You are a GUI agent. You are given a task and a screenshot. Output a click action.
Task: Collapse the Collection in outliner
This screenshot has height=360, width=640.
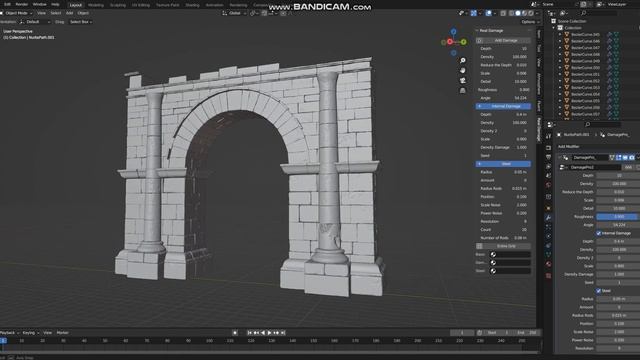click(554, 28)
